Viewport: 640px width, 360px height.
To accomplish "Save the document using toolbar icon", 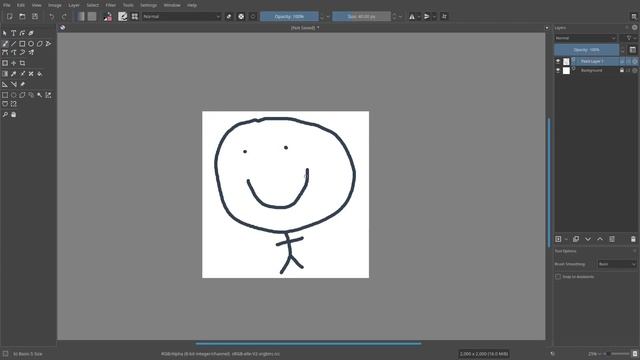I will coord(35,16).
